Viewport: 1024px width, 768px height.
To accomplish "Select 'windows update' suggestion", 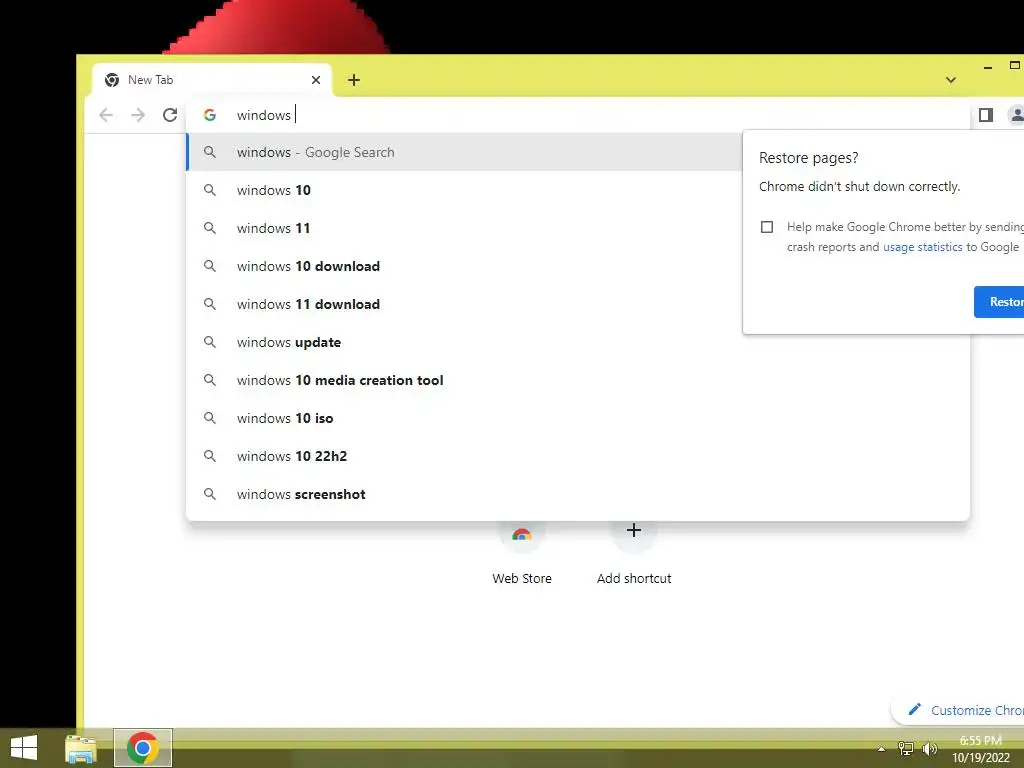I will click(x=578, y=342).
